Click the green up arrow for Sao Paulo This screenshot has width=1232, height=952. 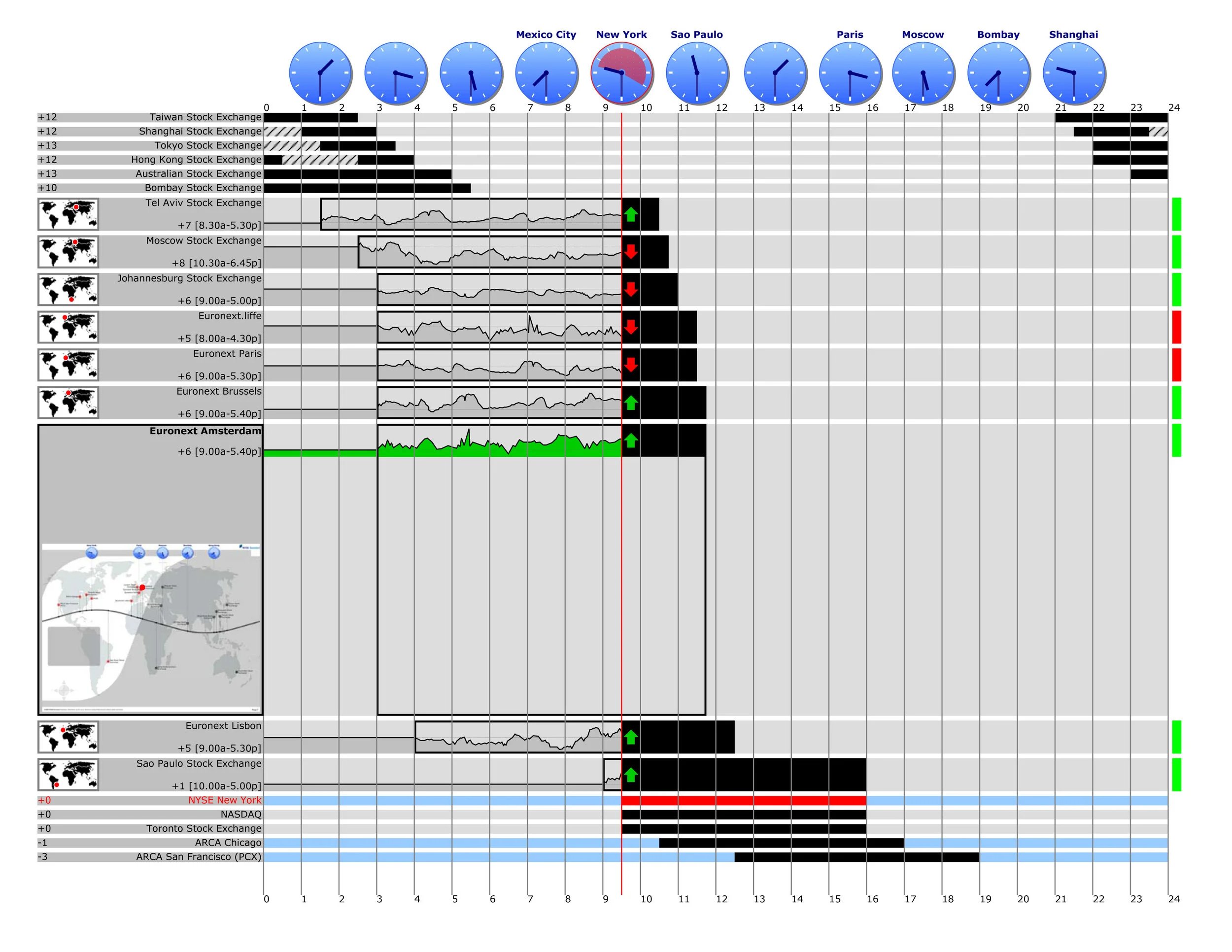pos(631,775)
